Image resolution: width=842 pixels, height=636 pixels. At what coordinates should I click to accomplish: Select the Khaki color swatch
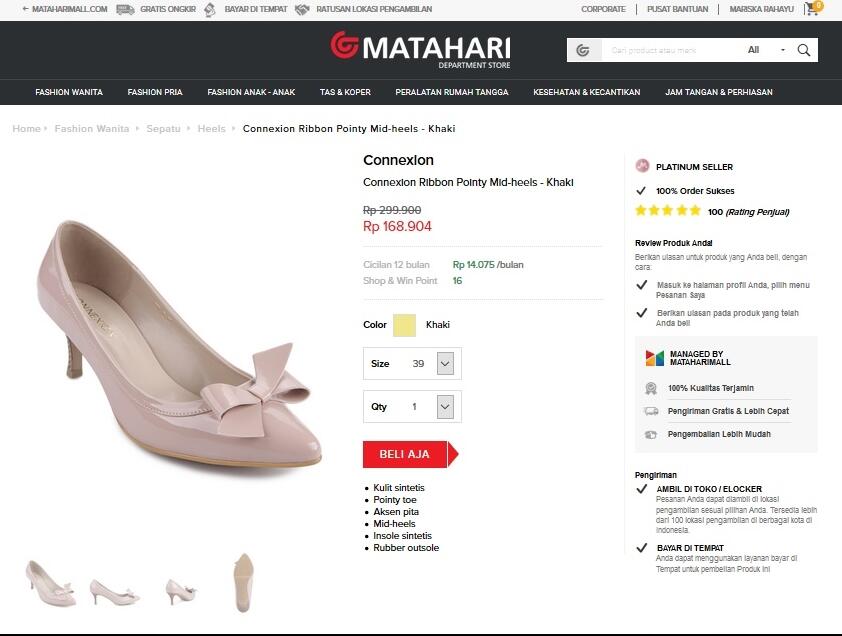tap(404, 325)
